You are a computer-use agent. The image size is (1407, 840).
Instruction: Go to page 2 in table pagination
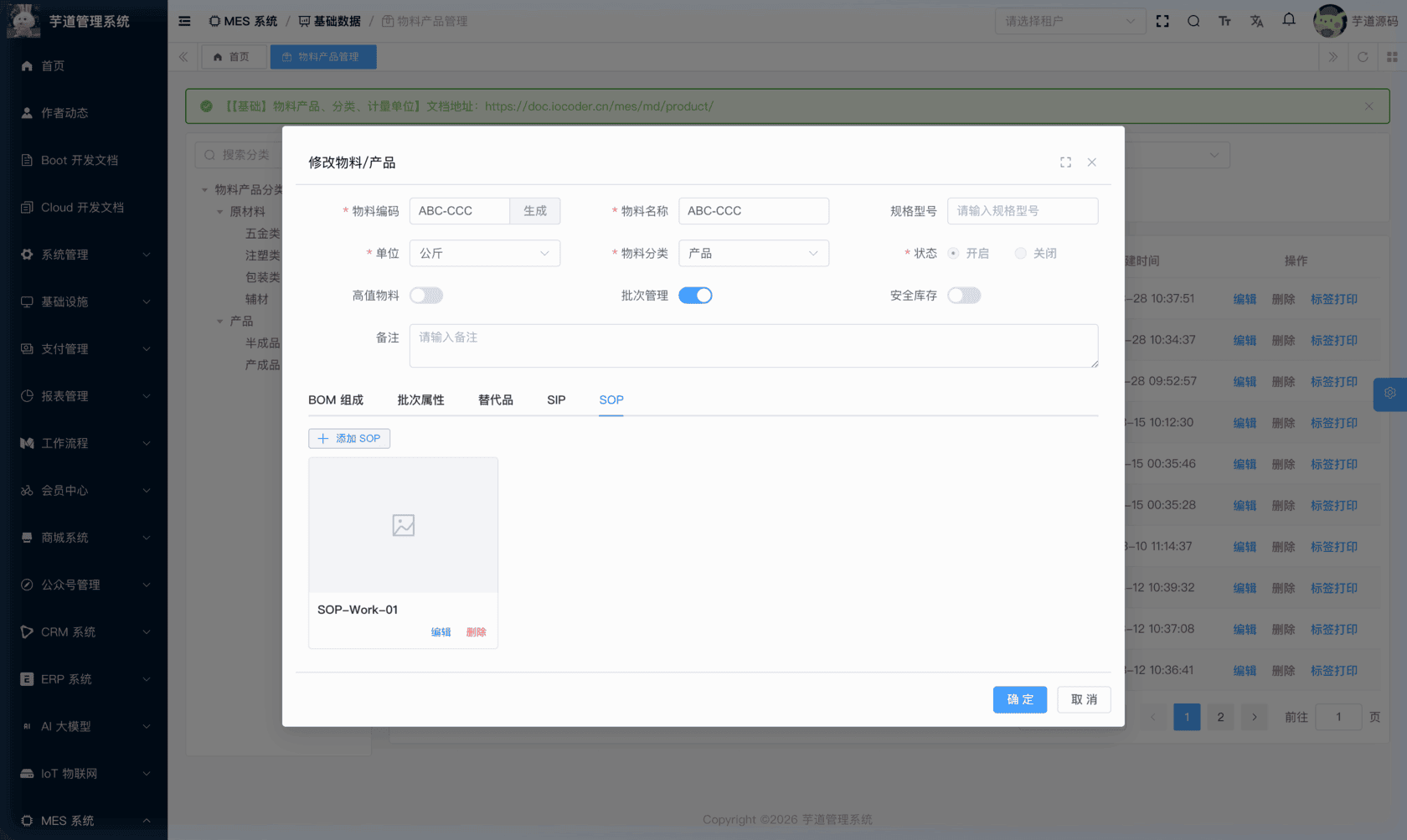click(1219, 717)
